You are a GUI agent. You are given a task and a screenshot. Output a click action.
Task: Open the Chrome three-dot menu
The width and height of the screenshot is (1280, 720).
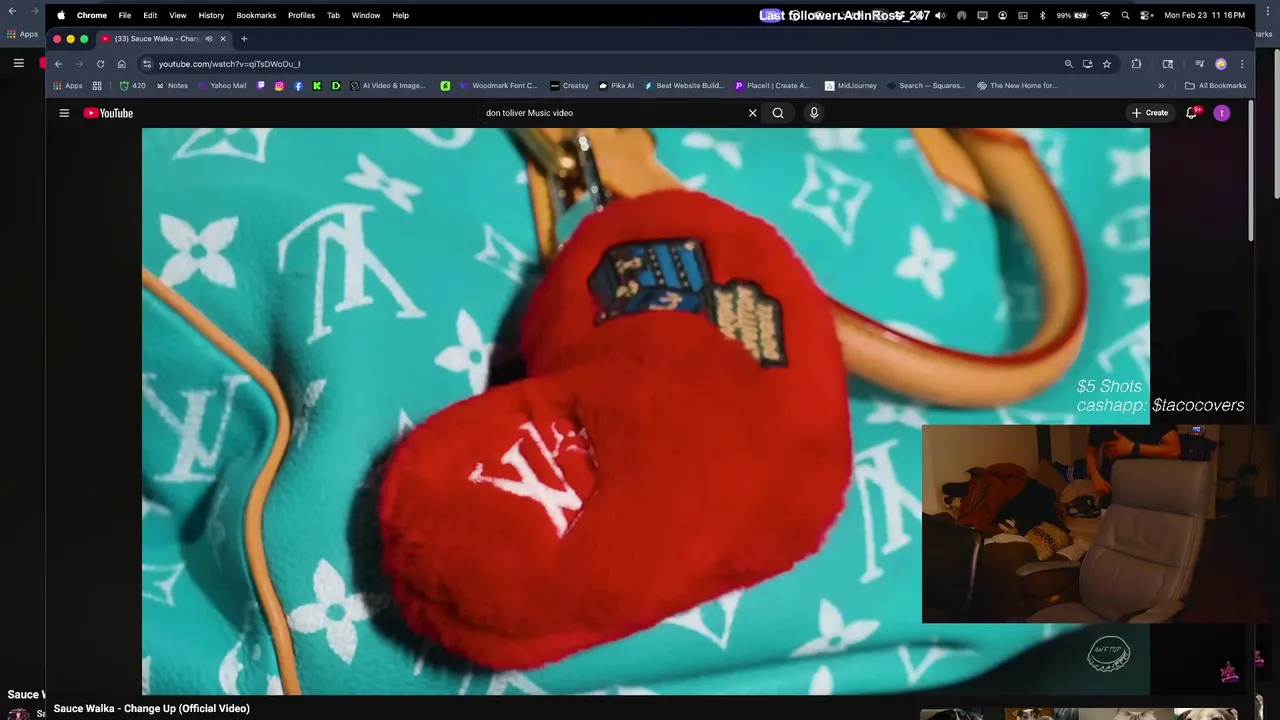[1242, 64]
